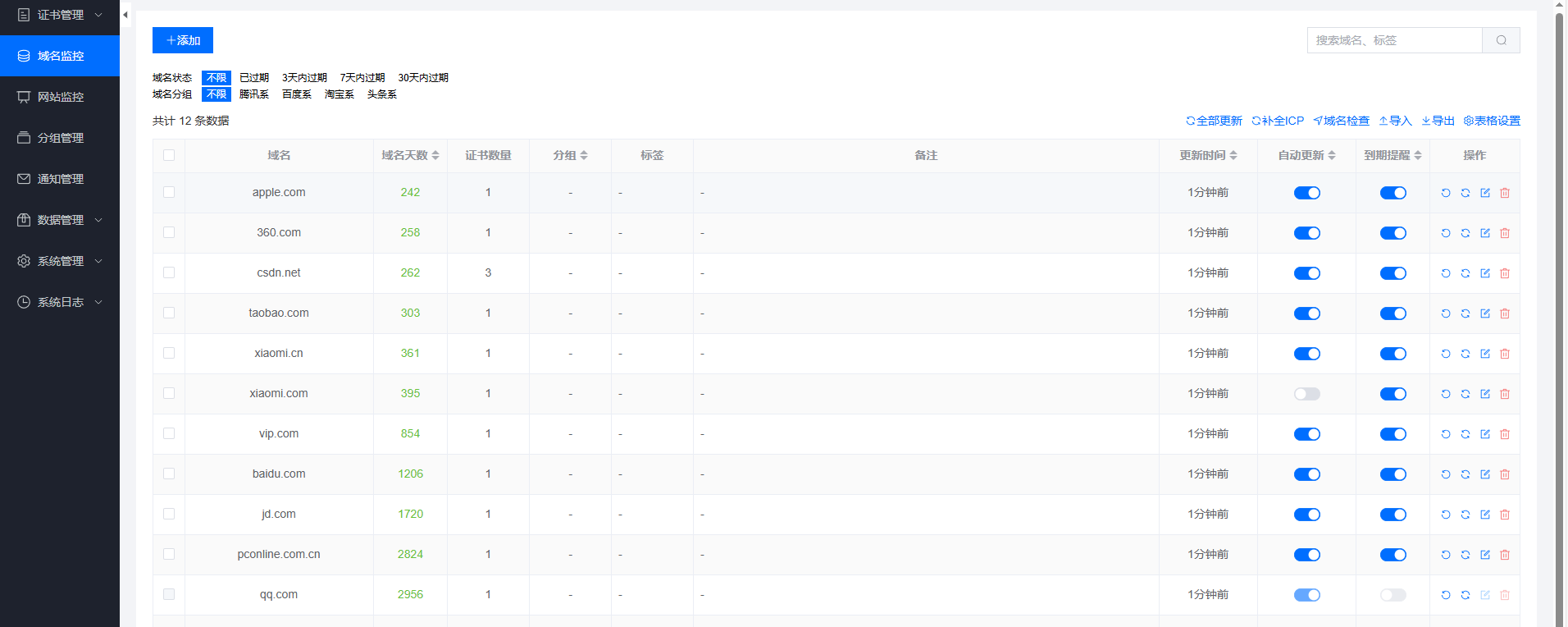Enable expiry reminder (到期提醒) for qq.com

click(1393, 595)
